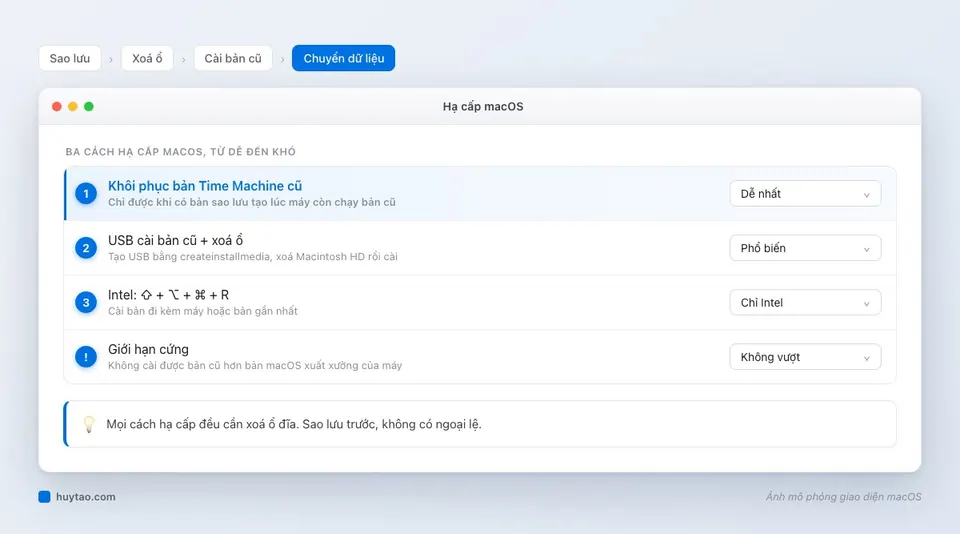Click the number 3 step badge
The image size is (960, 534).
tap(86, 303)
